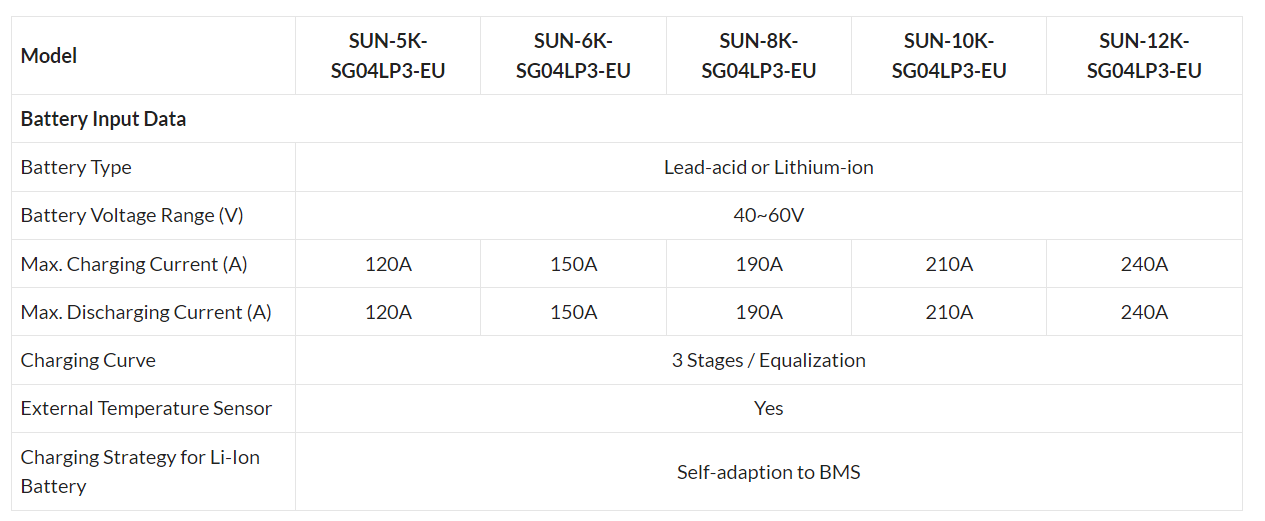Click the 40~60V voltage value
This screenshot has height=521, width=1265.
pos(769,215)
